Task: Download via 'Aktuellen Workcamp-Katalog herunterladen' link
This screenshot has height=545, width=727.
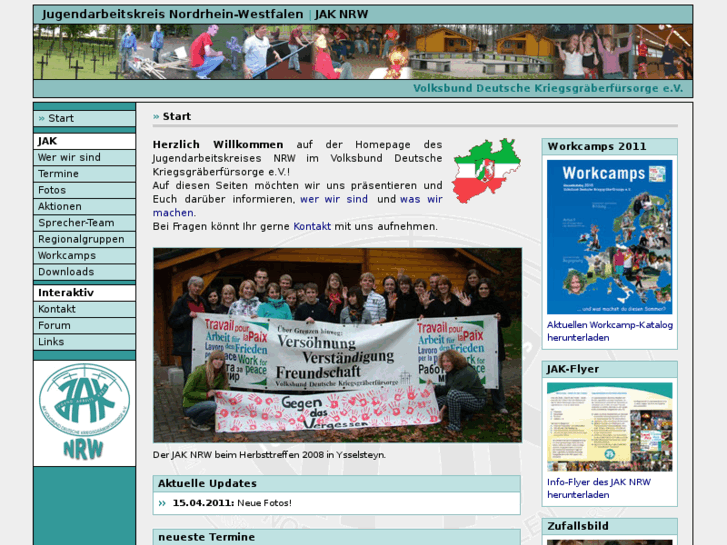Action: [x=610, y=331]
